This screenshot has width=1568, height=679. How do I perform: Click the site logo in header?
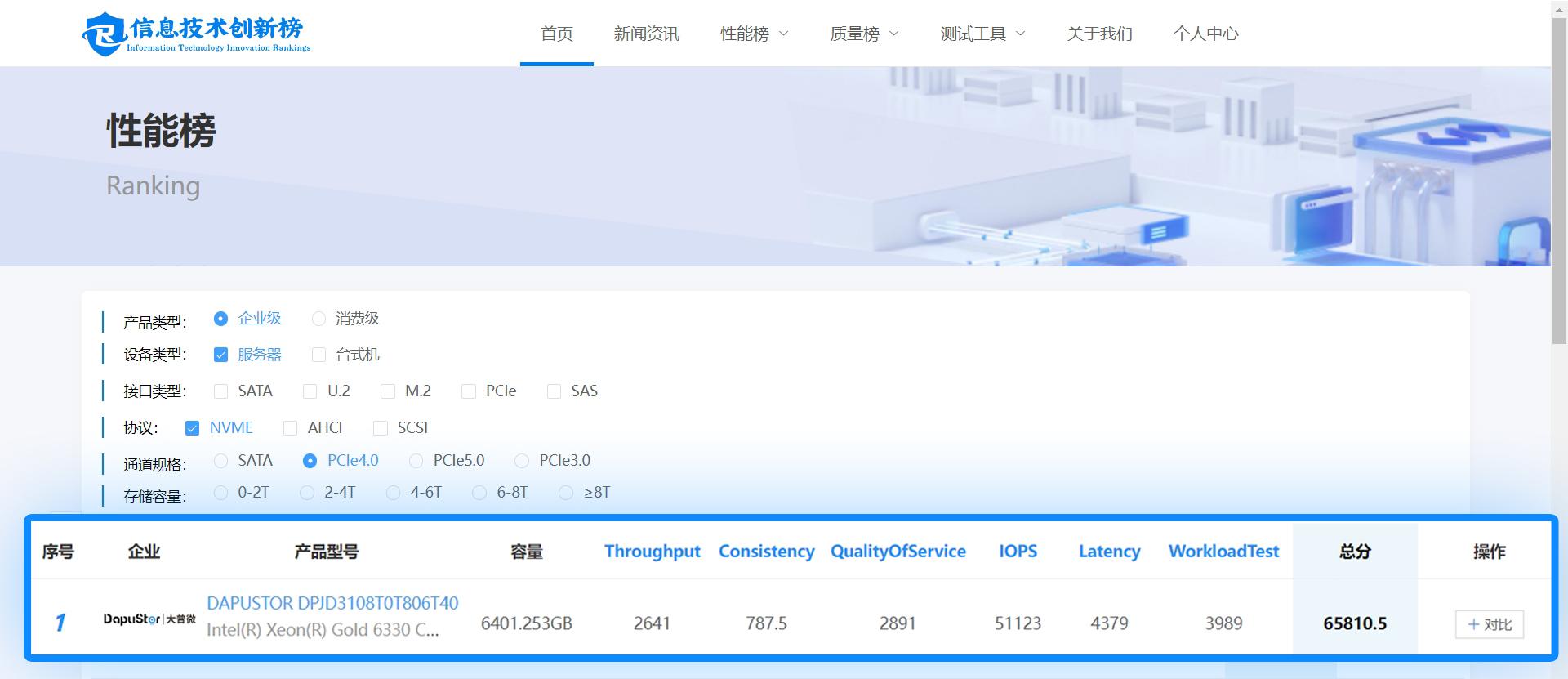(x=197, y=34)
